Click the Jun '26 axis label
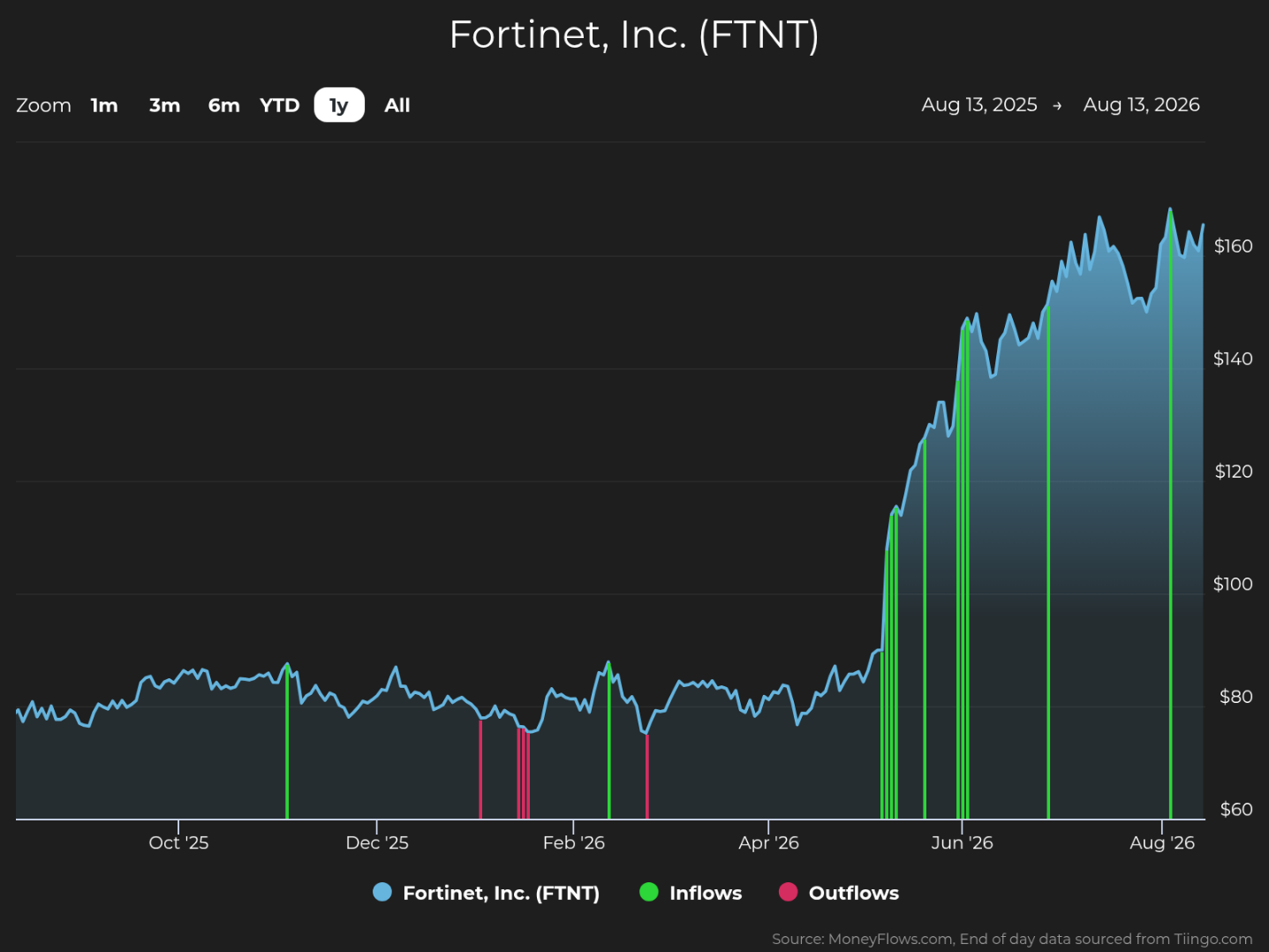1269x952 pixels. (962, 842)
